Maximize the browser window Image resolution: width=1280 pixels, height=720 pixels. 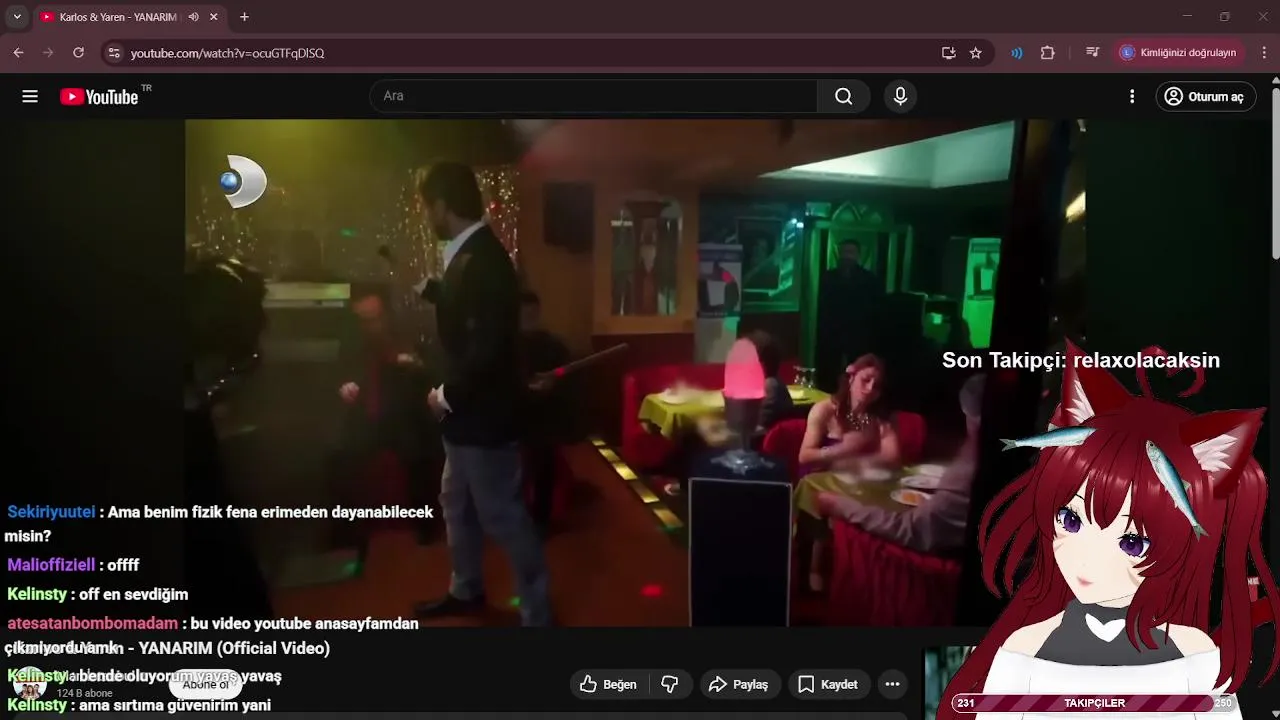[1225, 16]
